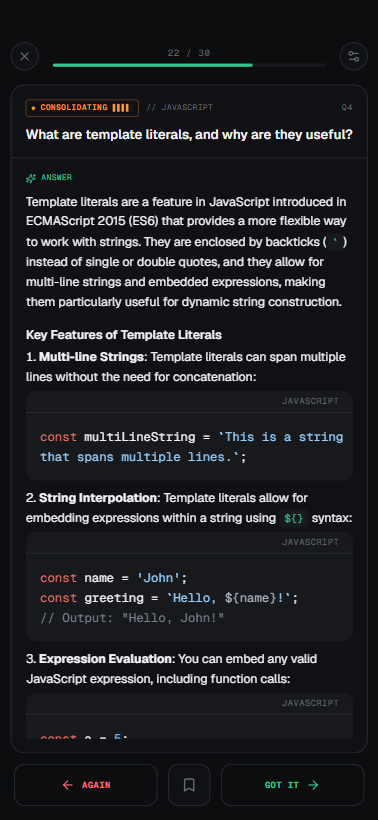Click the right arrow in GOT IT button

pyautogui.click(x=313, y=785)
